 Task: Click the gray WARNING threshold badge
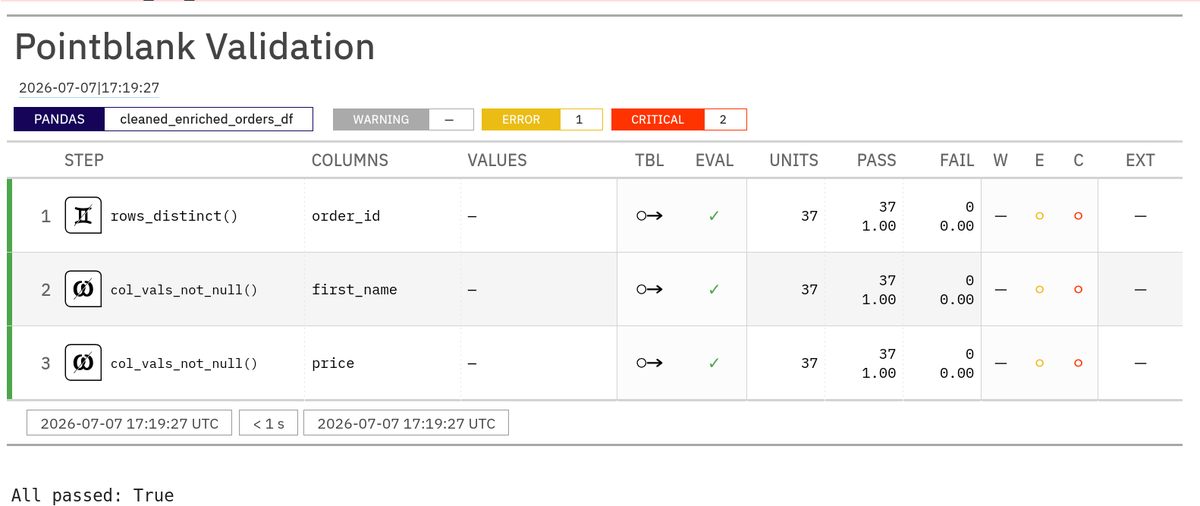[381, 119]
